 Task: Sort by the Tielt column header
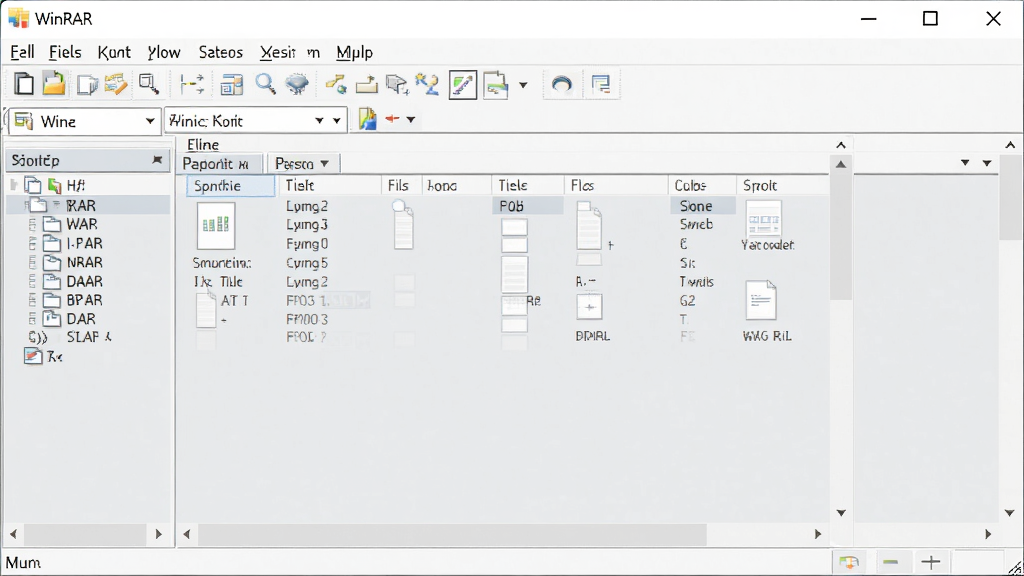point(330,185)
